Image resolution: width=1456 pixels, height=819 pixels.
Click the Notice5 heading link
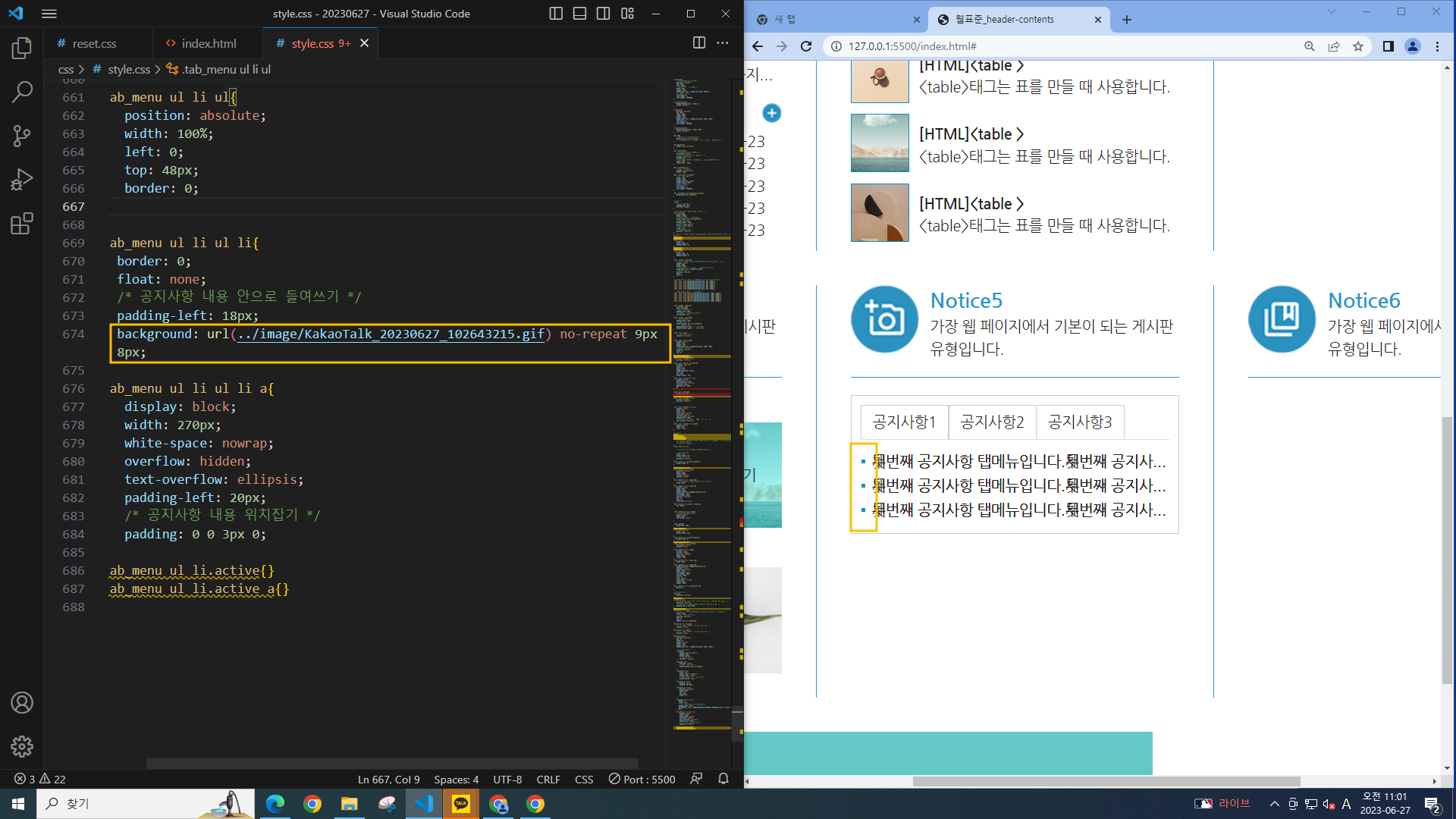[966, 300]
